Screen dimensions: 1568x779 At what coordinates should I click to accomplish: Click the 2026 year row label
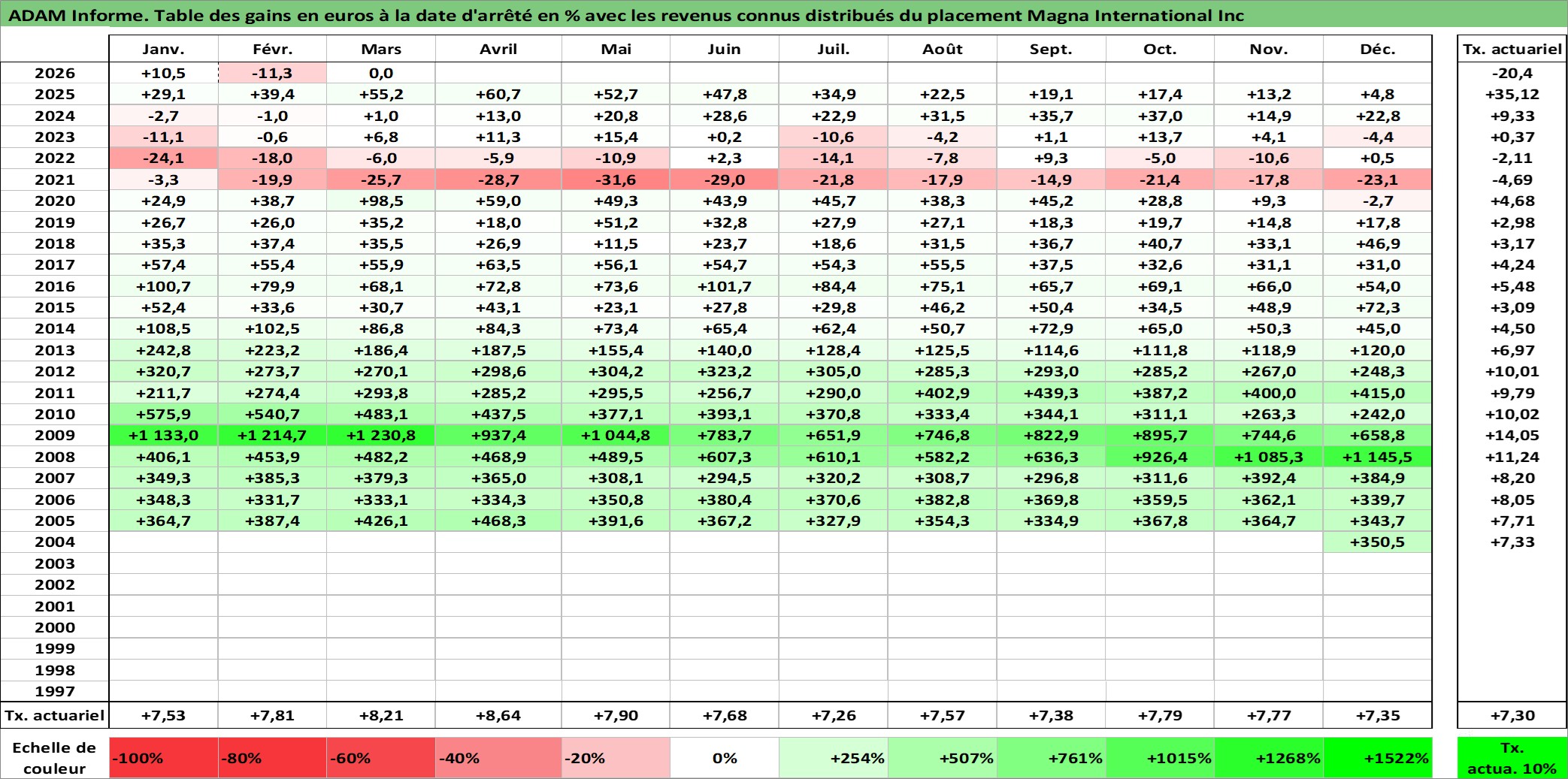click(54, 73)
